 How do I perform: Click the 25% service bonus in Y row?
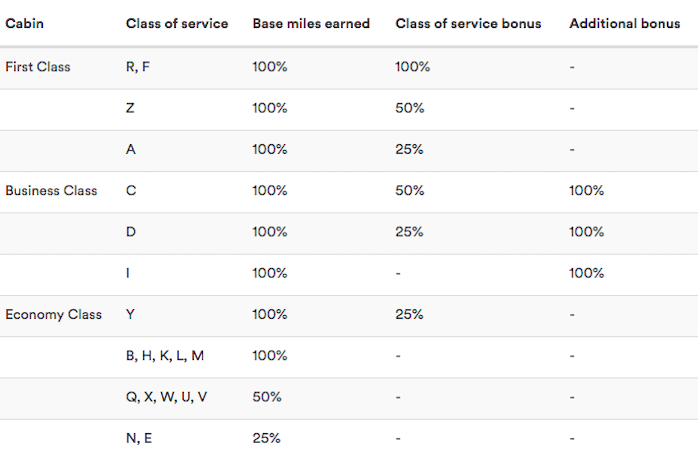coord(409,314)
